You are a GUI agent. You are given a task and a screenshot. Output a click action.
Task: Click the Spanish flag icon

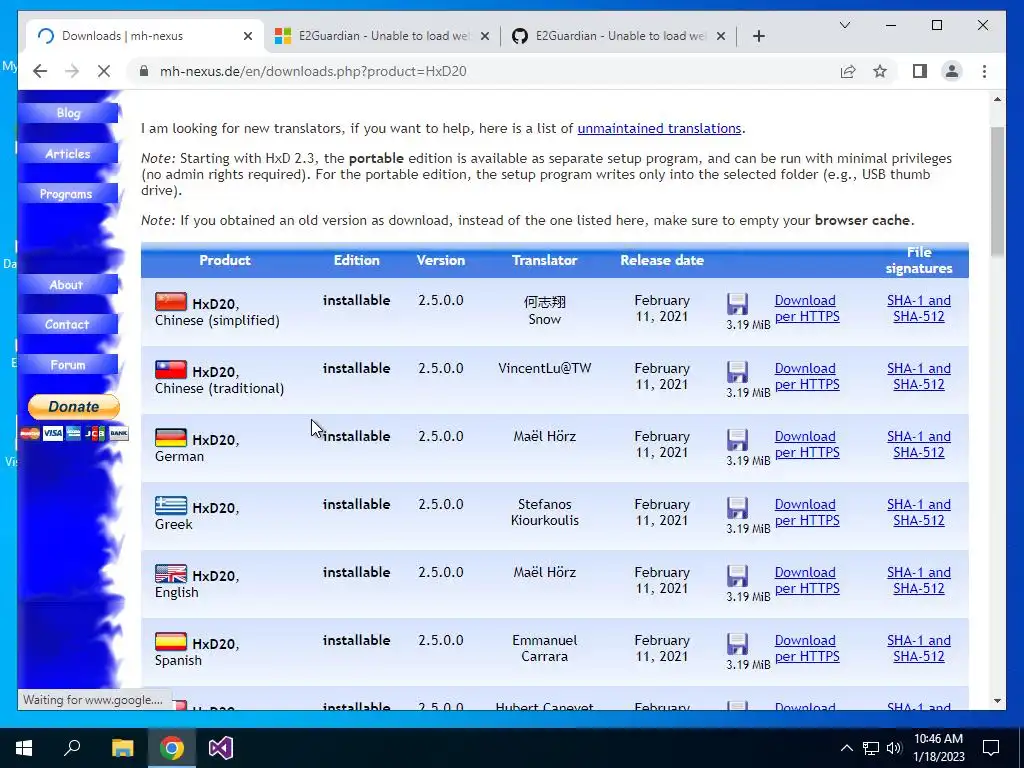pos(171,641)
